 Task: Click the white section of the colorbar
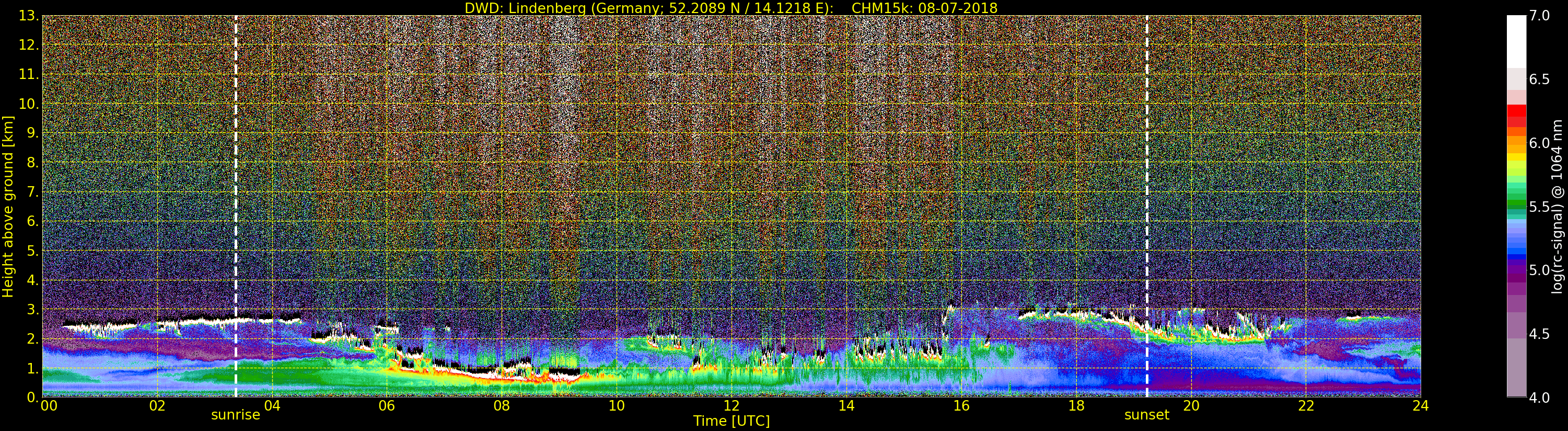1516,41
